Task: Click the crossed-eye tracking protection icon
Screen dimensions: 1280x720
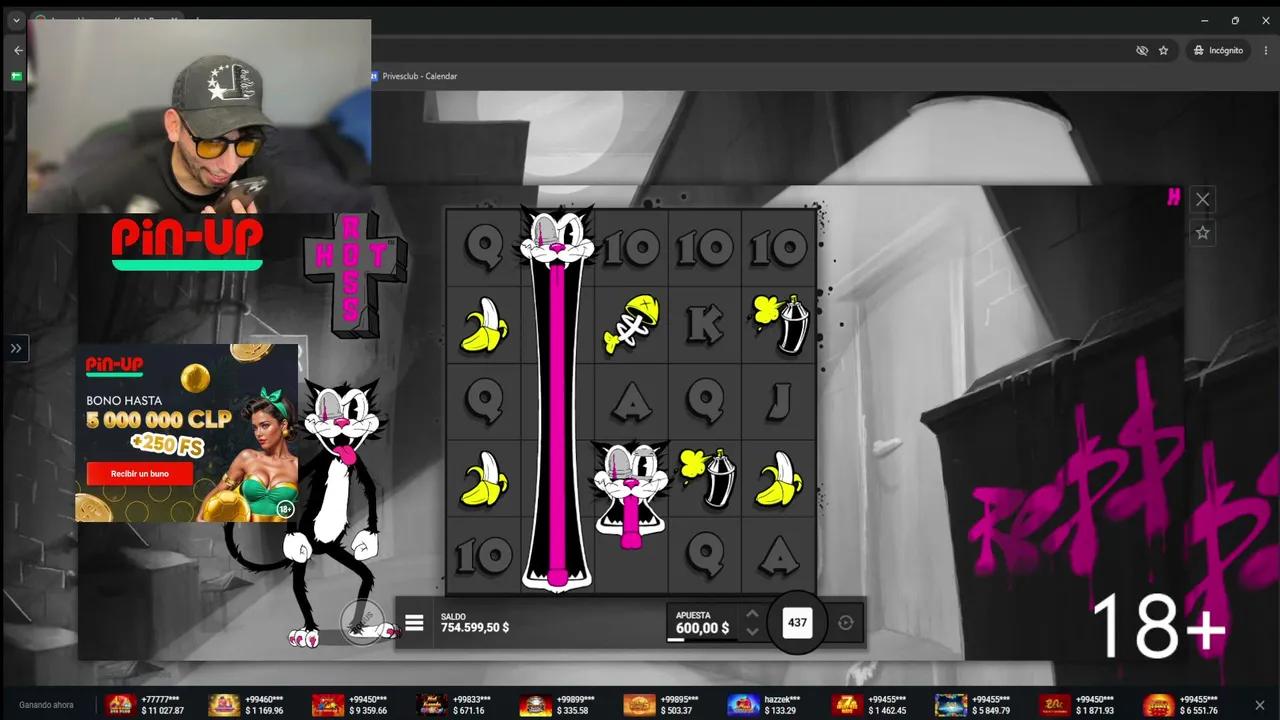Action: click(x=1142, y=50)
